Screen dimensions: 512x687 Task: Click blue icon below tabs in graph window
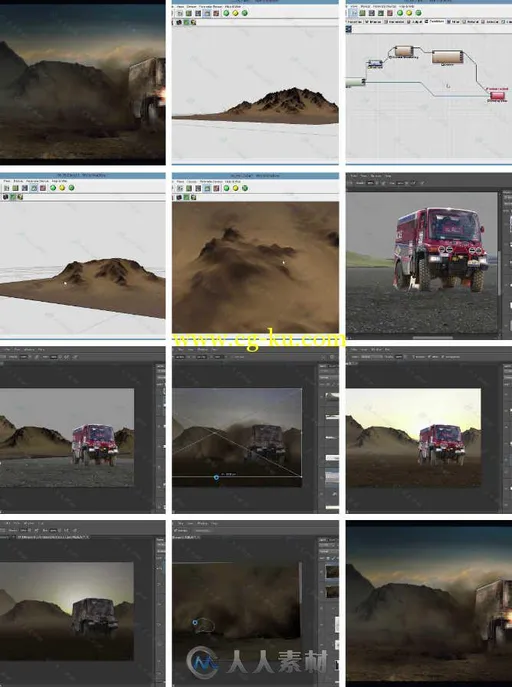(x=349, y=29)
